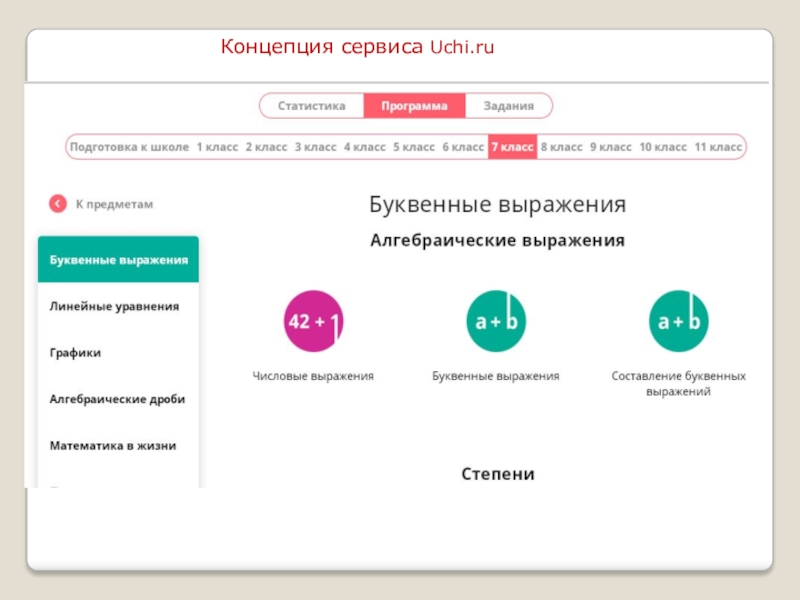Select 4 класс grade tab
This screenshot has height=600, width=800.
365,147
